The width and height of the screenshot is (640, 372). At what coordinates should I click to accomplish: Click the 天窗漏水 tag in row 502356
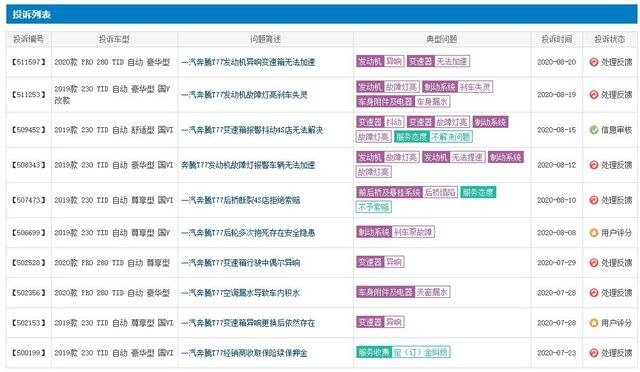432,292
